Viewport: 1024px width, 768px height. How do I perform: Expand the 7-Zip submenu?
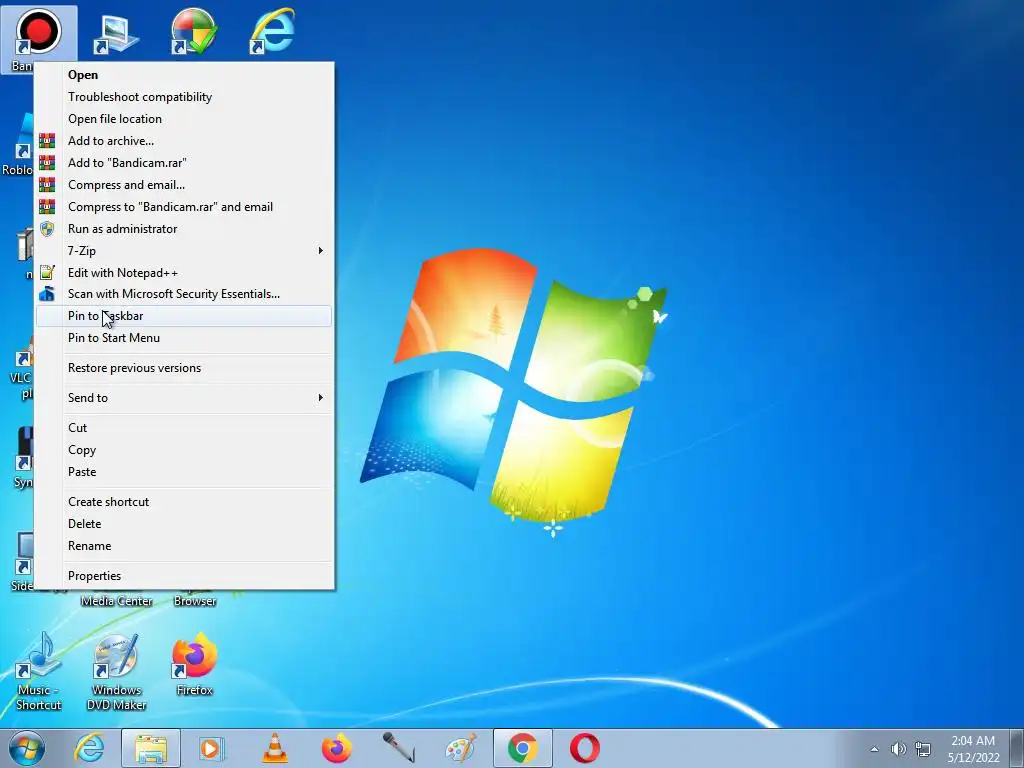tap(184, 250)
